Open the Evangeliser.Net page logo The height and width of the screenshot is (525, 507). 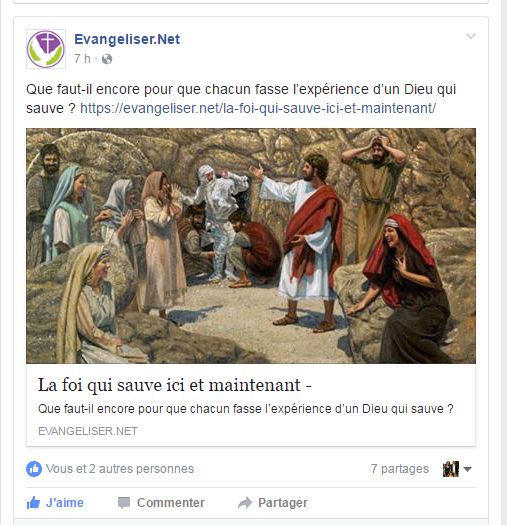46,49
